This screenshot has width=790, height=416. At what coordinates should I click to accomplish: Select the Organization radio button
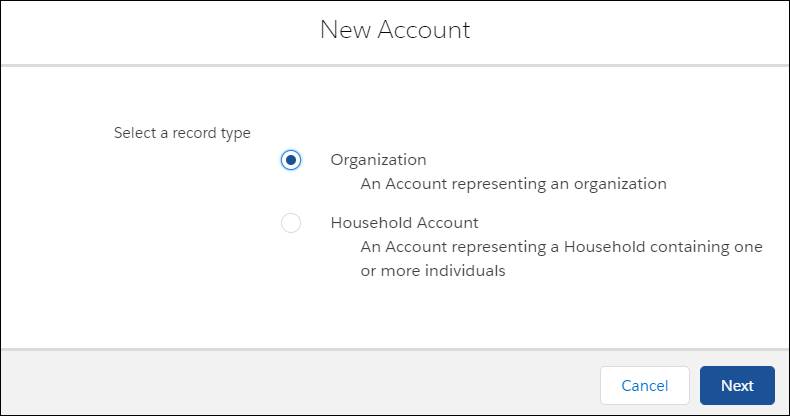click(291, 160)
